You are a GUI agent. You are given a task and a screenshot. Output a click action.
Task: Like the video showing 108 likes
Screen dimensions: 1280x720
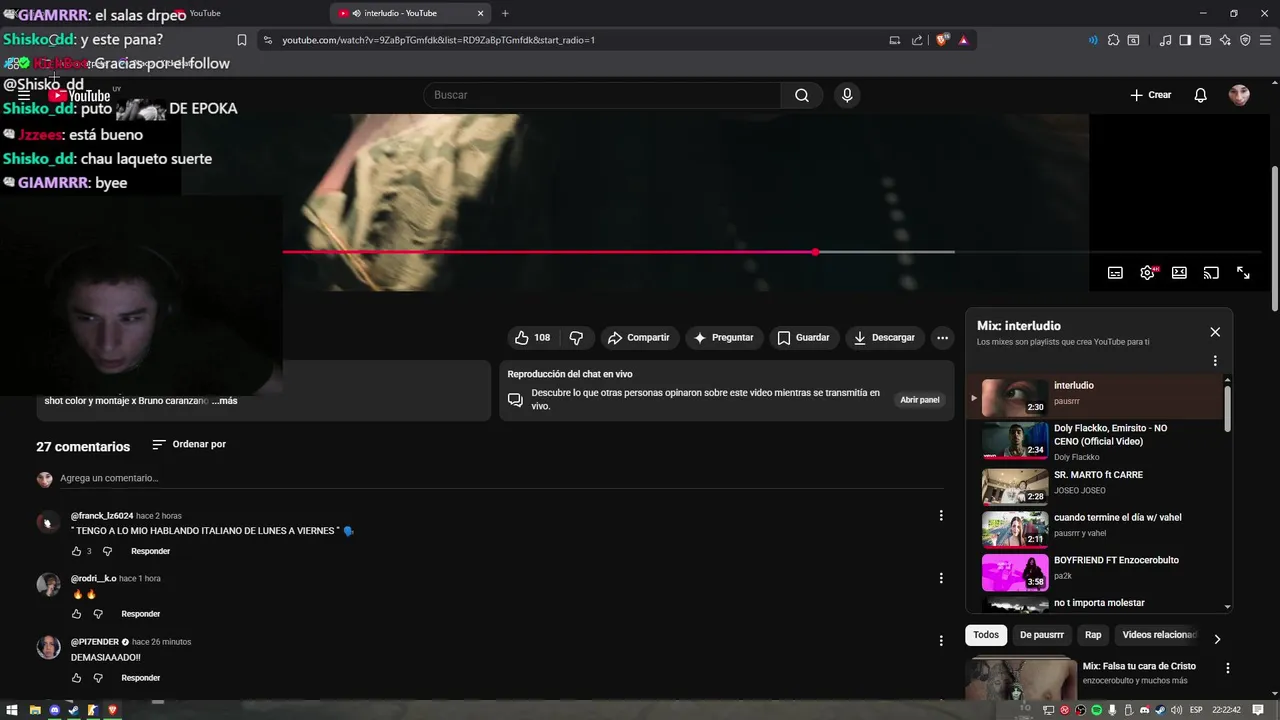(x=533, y=338)
